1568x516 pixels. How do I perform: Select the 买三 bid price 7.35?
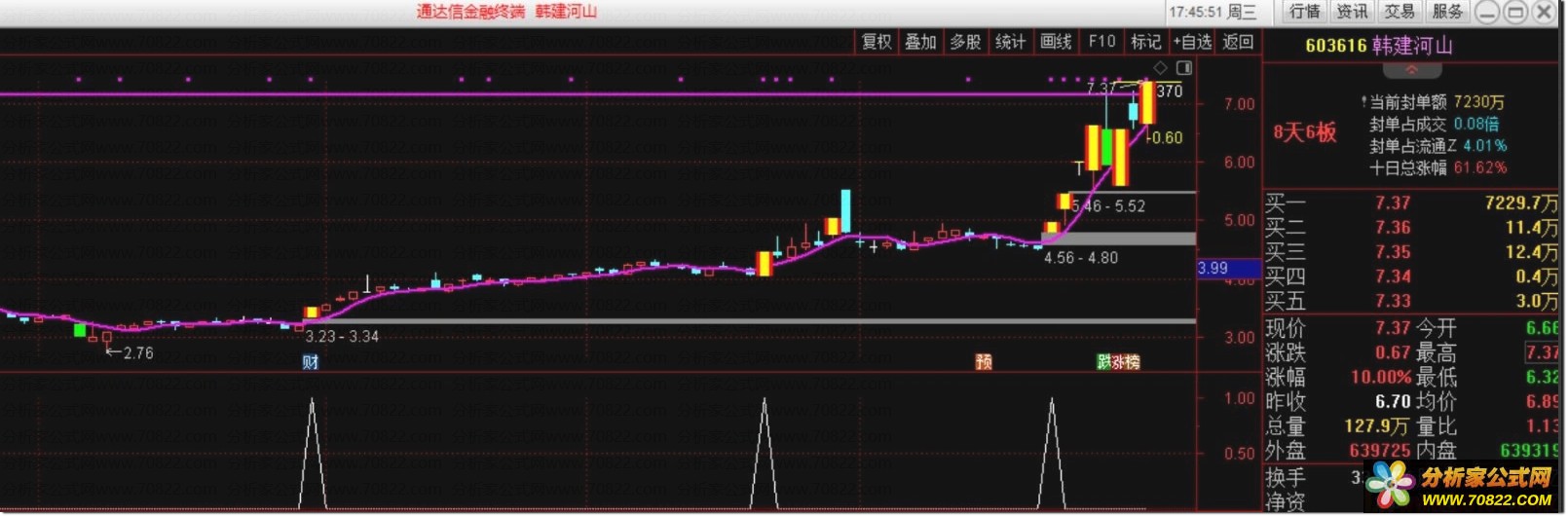pyautogui.click(x=1393, y=252)
